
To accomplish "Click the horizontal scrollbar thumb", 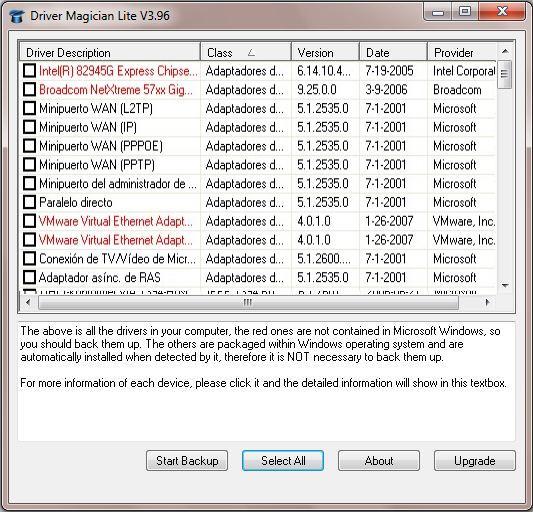I will [248, 302].
